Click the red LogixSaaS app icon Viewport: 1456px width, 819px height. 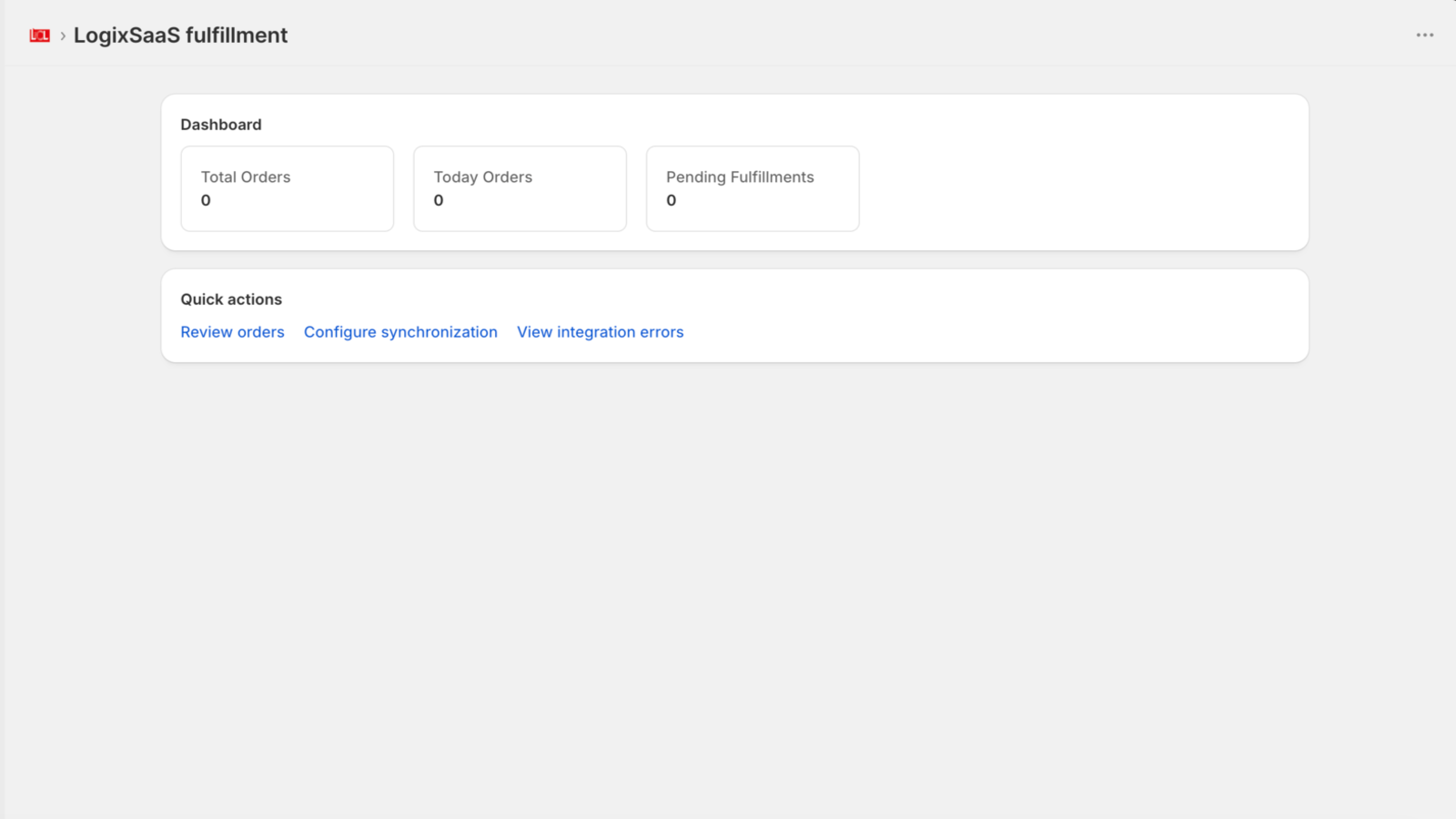point(39,35)
